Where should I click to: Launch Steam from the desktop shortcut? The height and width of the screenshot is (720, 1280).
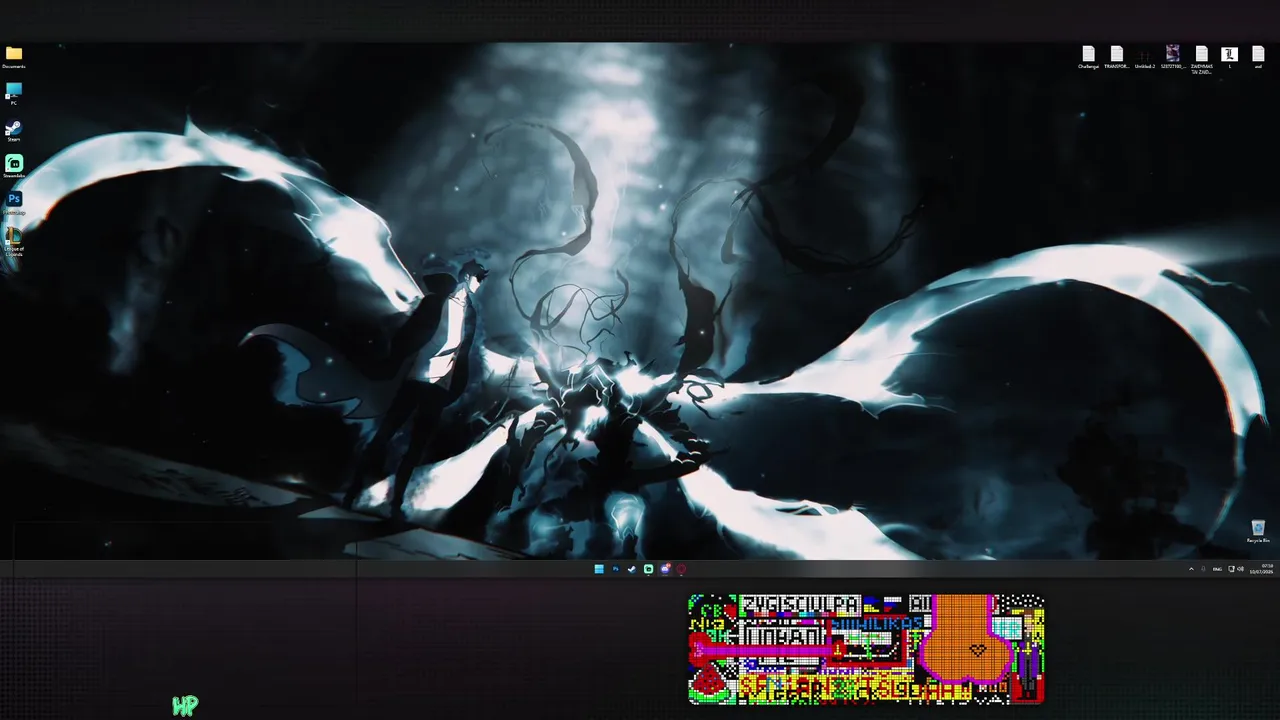(14, 131)
